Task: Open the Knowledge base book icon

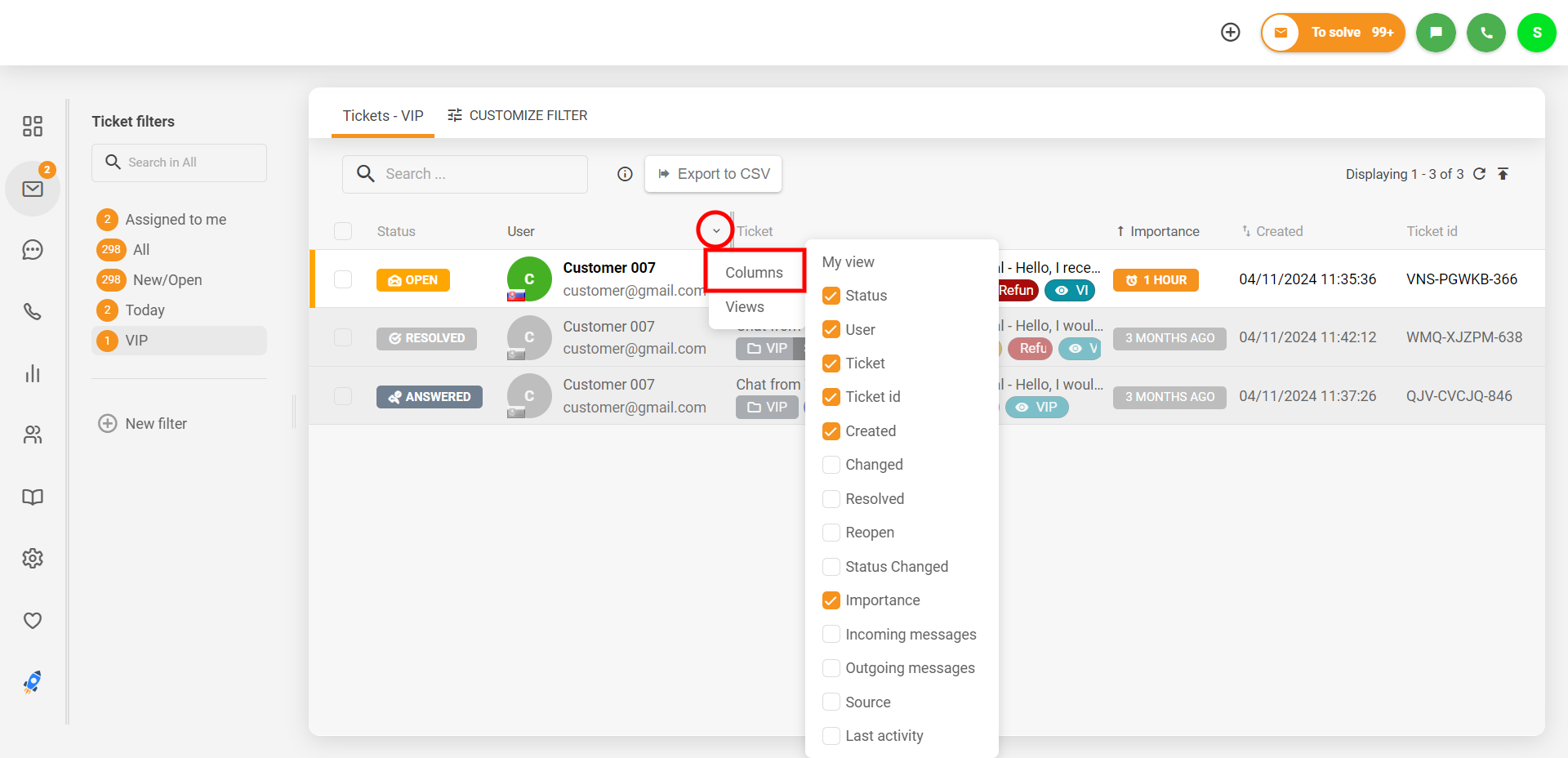Action: tap(33, 497)
